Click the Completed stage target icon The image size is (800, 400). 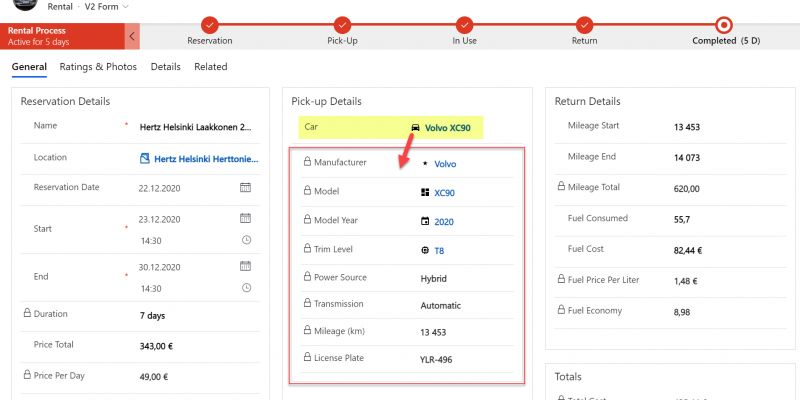click(723, 24)
